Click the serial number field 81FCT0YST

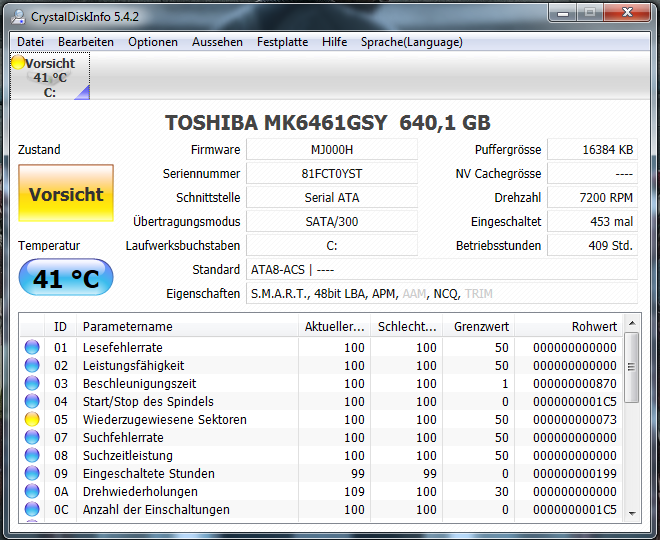pyautogui.click(x=332, y=174)
